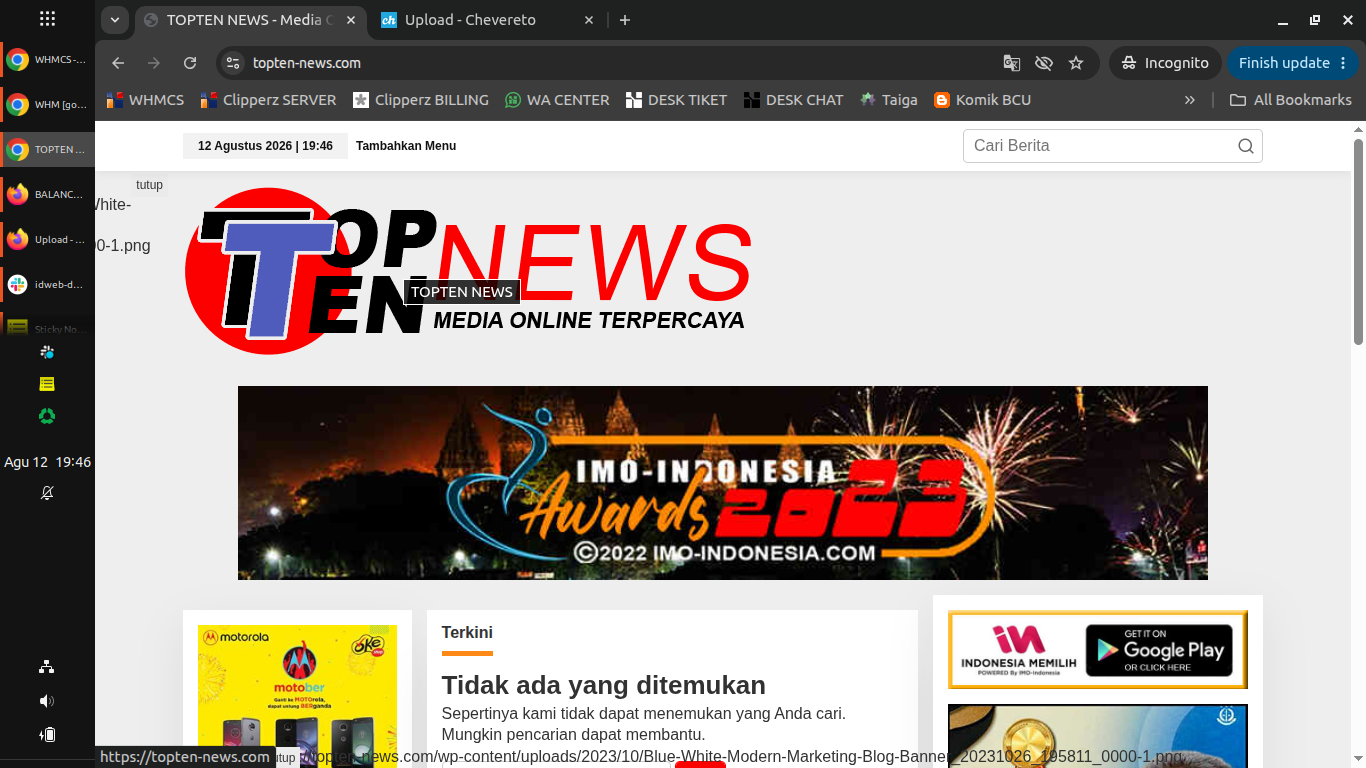Click the date text '12 Agustus 2026 | 19:46'
This screenshot has height=768, width=1366.
tap(265, 146)
